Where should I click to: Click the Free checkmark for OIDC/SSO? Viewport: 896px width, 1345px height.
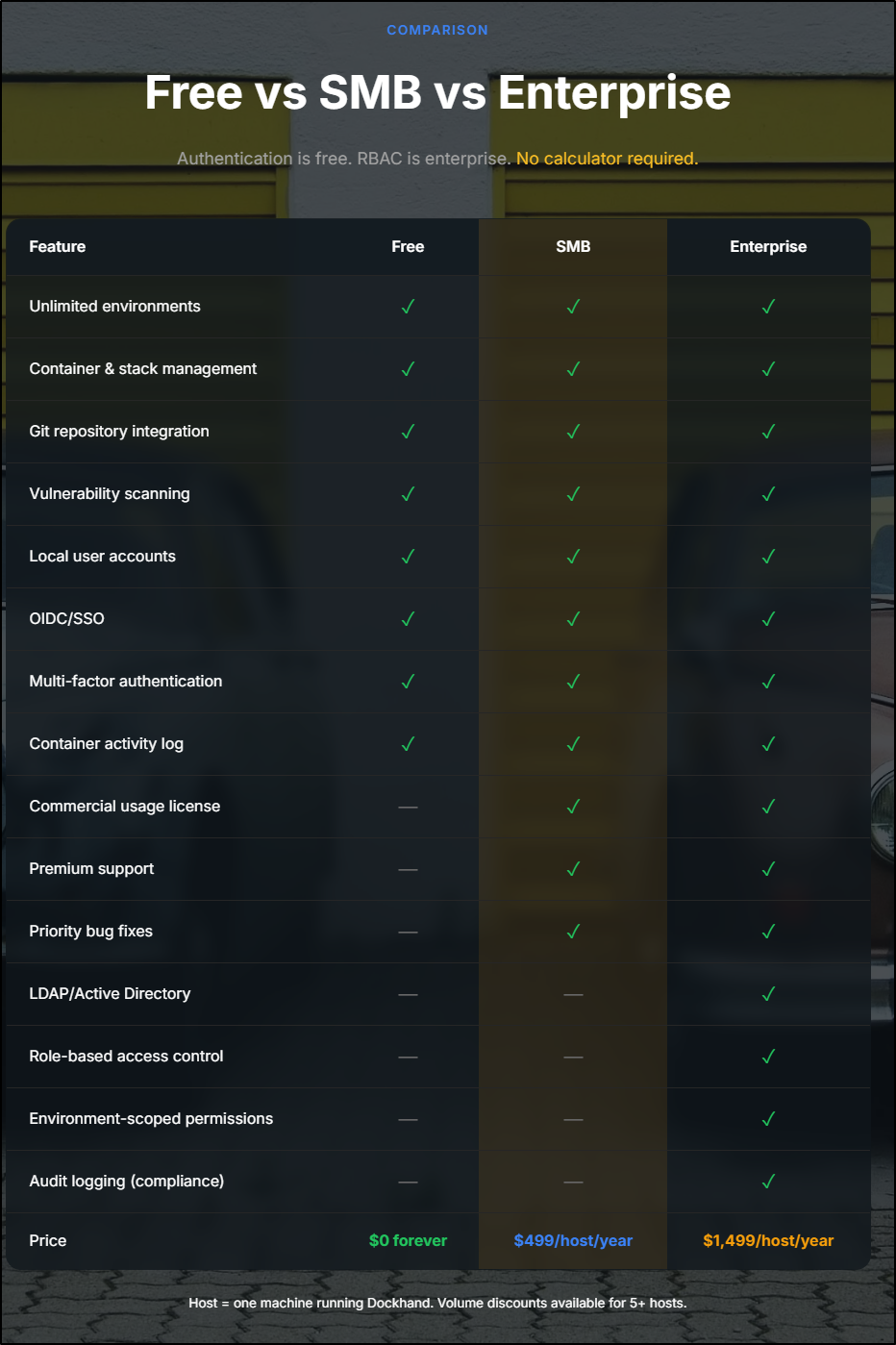[408, 619]
